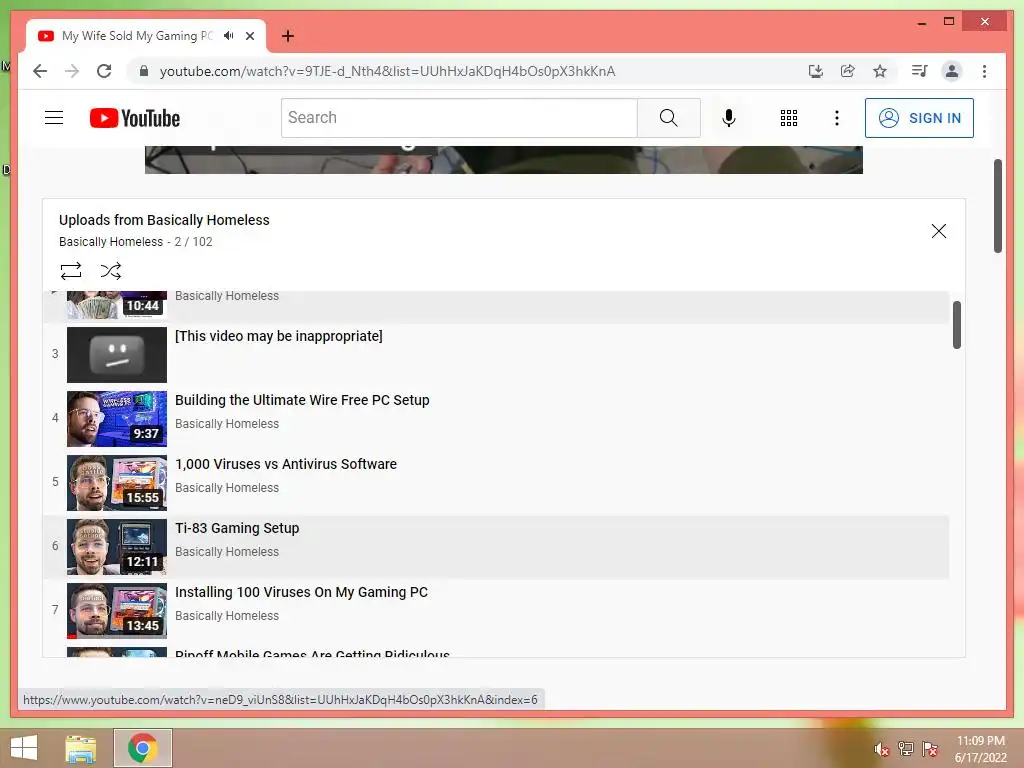Close the My Wife Sold My Gaming PC tab
1024x768 pixels.
(250, 36)
